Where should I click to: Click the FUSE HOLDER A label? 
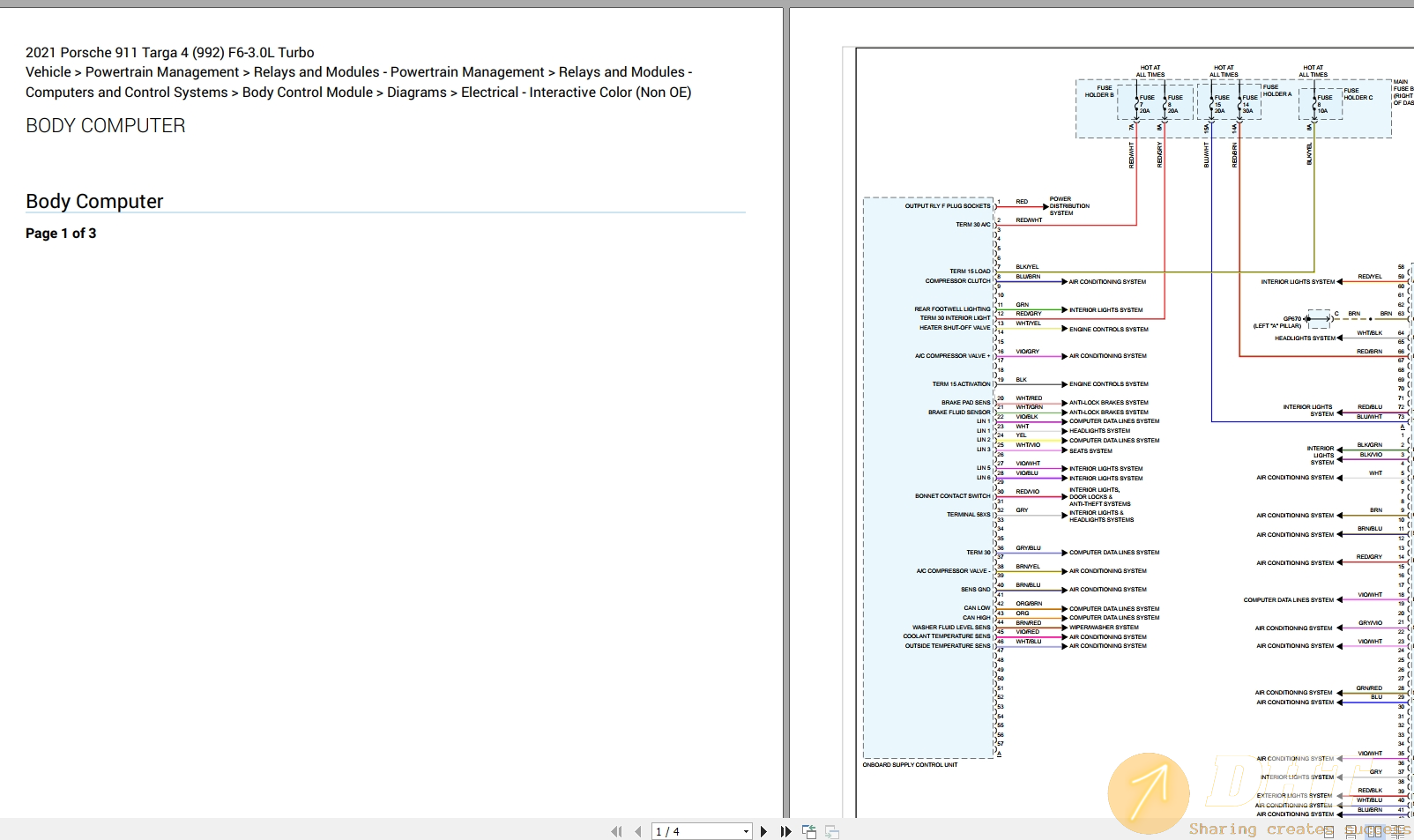1277,91
